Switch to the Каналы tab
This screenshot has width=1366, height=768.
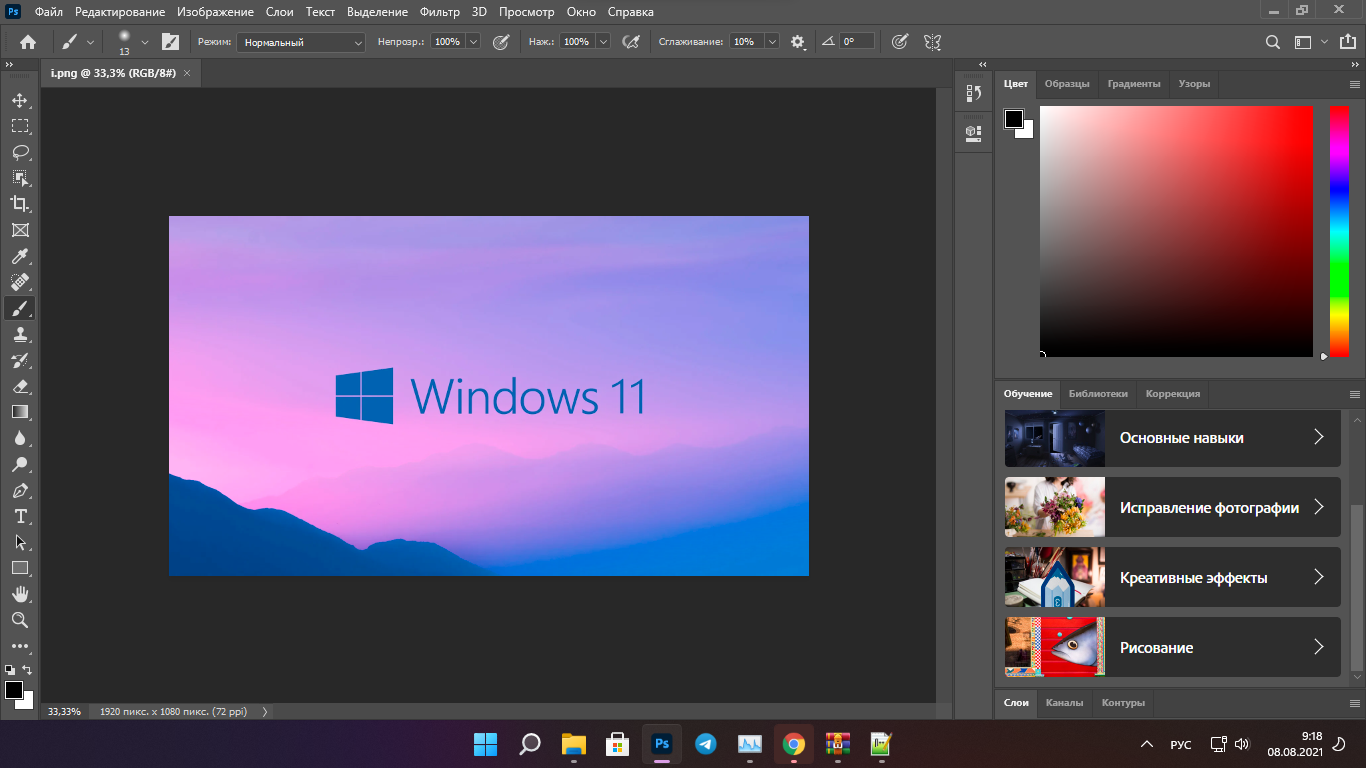click(x=1064, y=703)
